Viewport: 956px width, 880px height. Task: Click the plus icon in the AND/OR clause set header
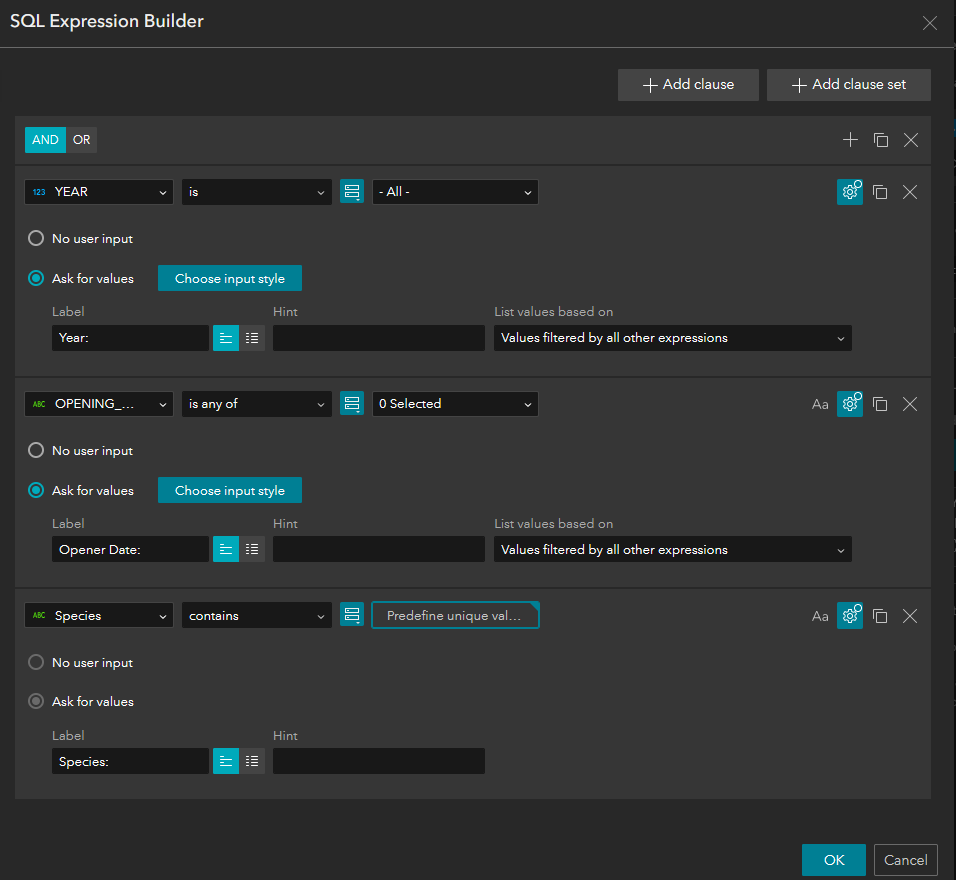pos(850,140)
